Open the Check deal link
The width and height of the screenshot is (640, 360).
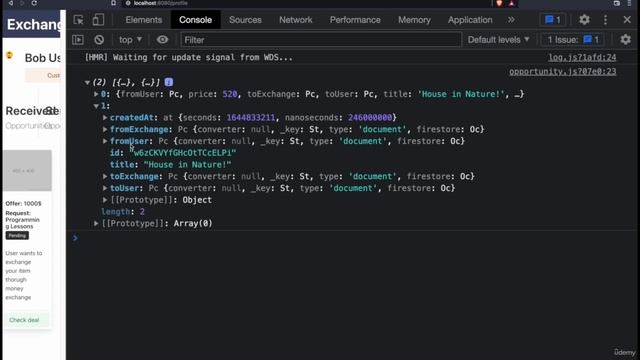coord(24,320)
